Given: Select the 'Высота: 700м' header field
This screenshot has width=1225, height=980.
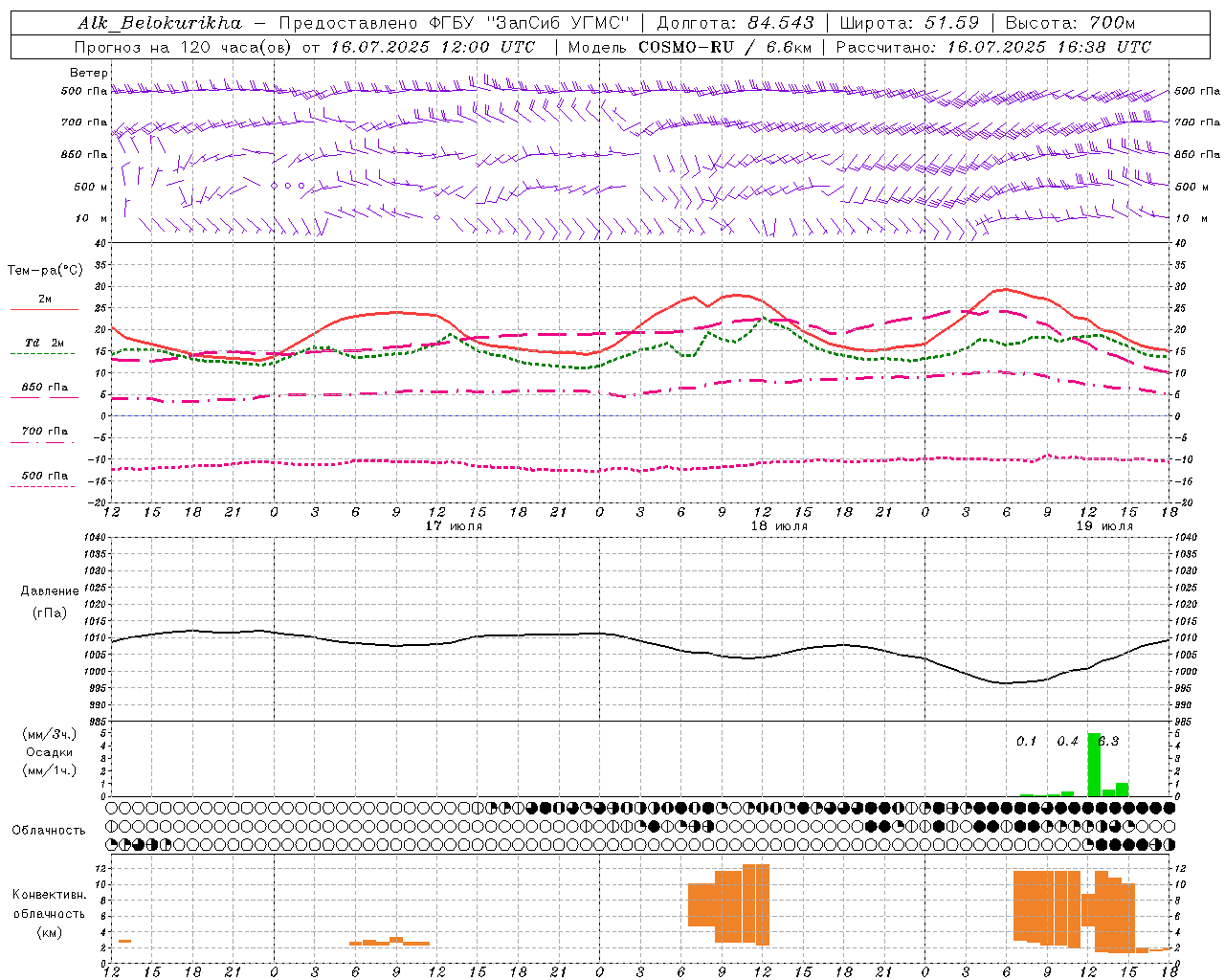Looking at the screenshot, I should 1070,23.
